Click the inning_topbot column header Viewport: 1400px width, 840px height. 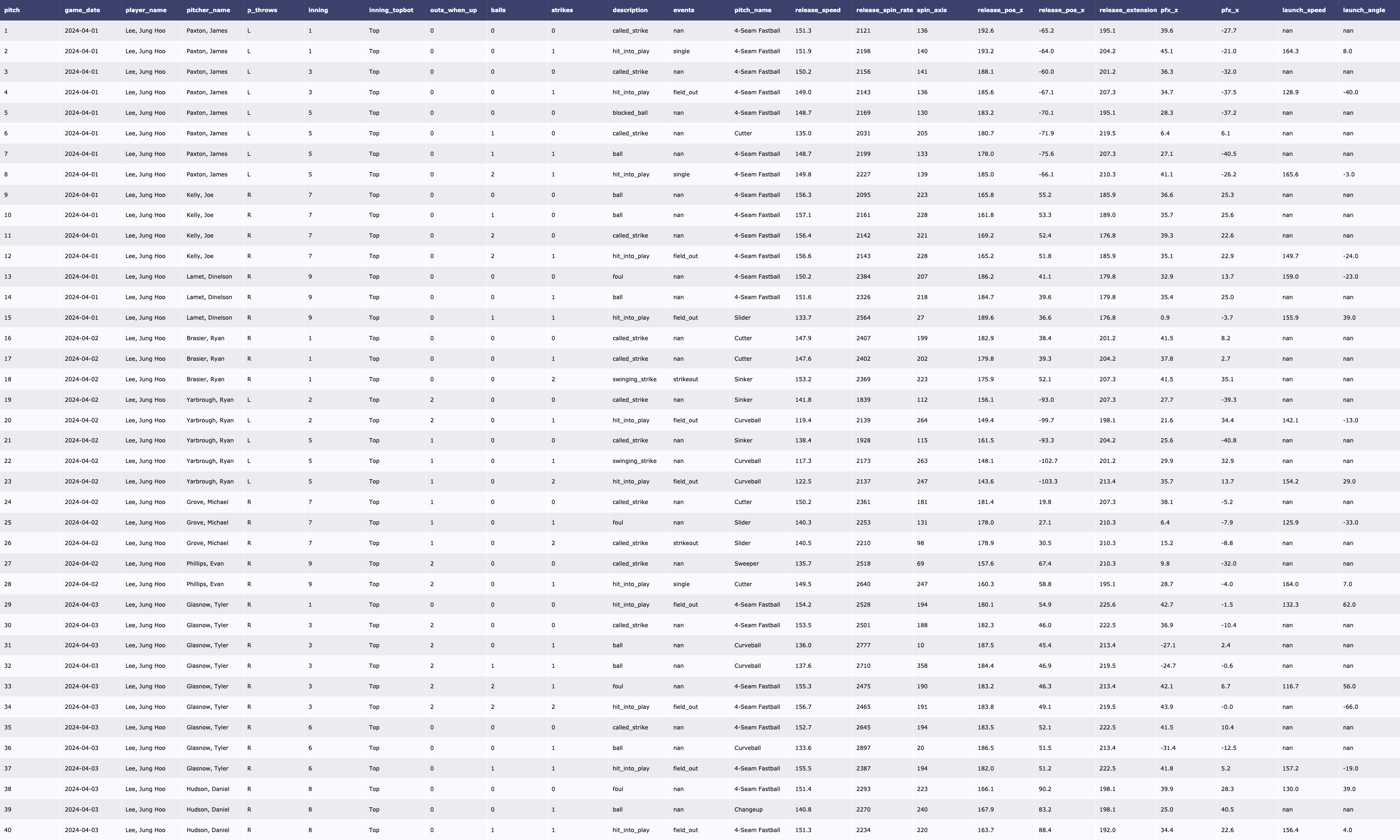[x=391, y=10]
